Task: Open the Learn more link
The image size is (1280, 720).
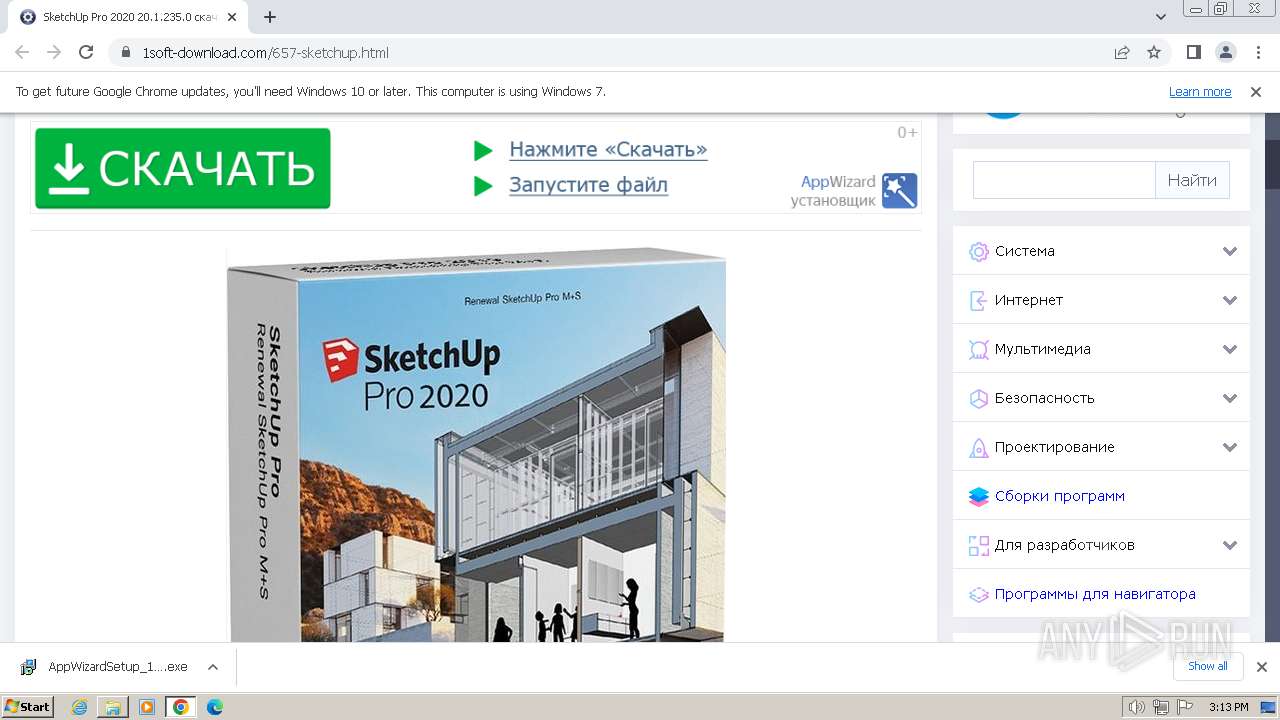Action: [x=1200, y=92]
